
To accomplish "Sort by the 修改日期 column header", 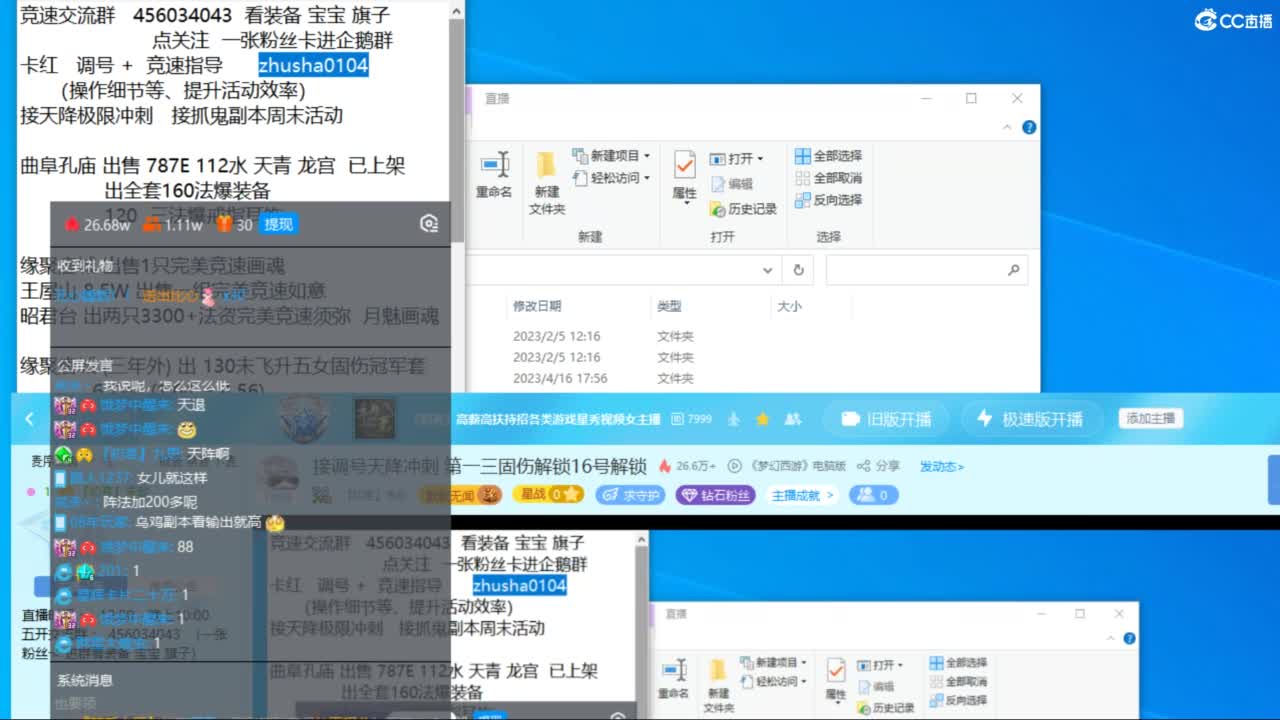I will point(537,306).
